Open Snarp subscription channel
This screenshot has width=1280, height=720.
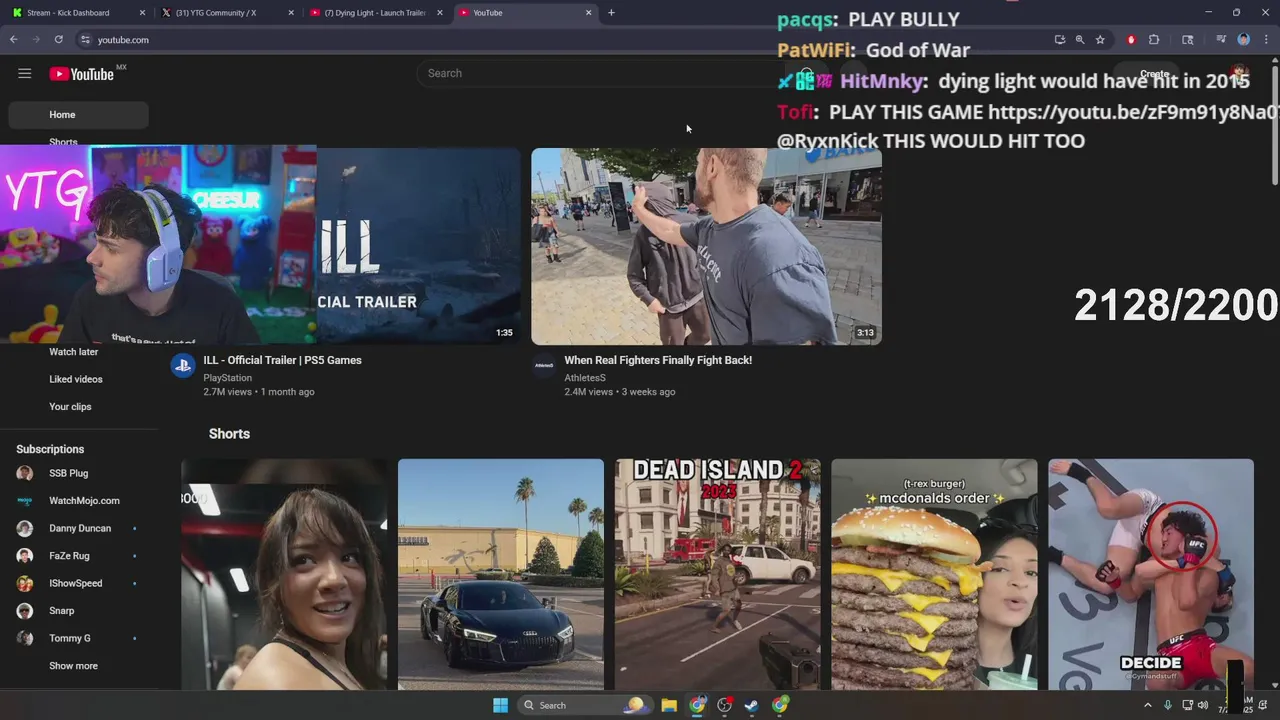(62, 611)
